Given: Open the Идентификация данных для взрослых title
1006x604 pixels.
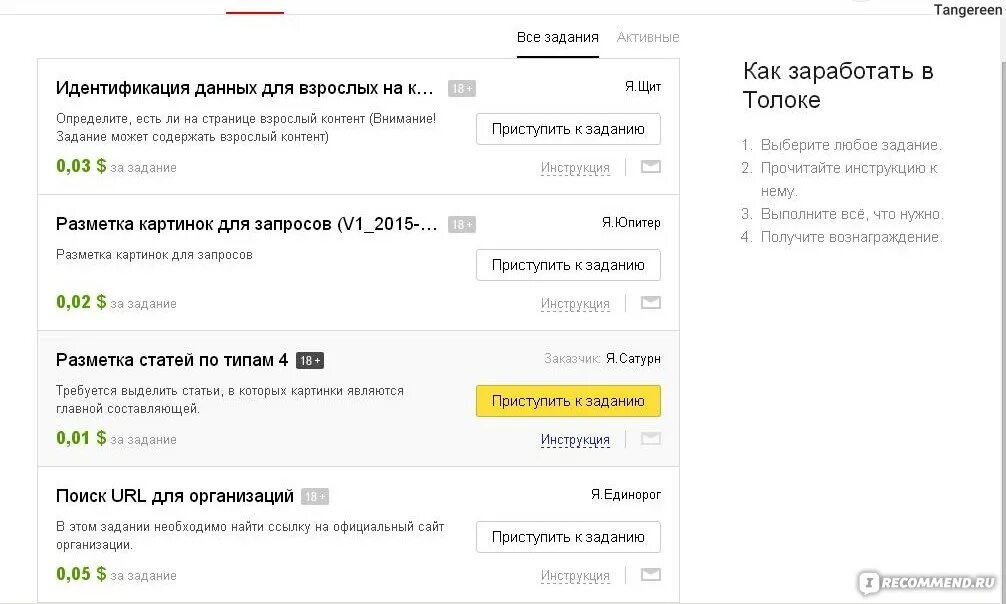Looking at the screenshot, I should tap(244, 88).
